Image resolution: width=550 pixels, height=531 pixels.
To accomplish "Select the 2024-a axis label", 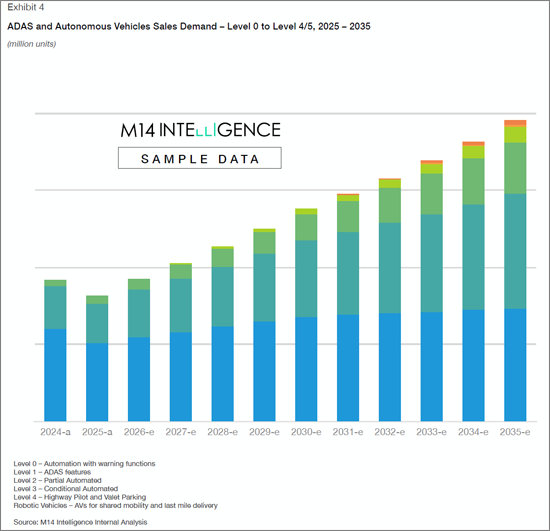I will [55, 432].
